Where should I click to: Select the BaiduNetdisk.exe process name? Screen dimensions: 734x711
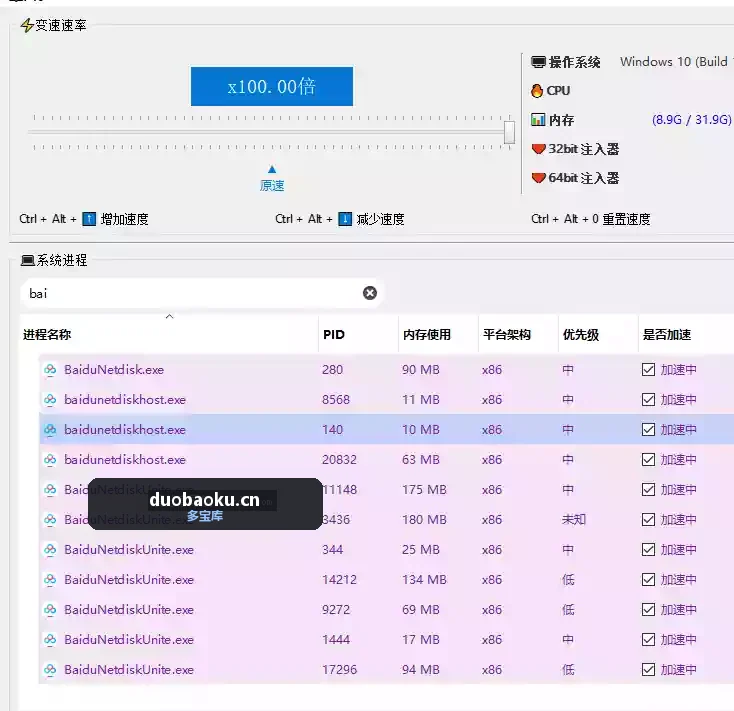(x=114, y=370)
